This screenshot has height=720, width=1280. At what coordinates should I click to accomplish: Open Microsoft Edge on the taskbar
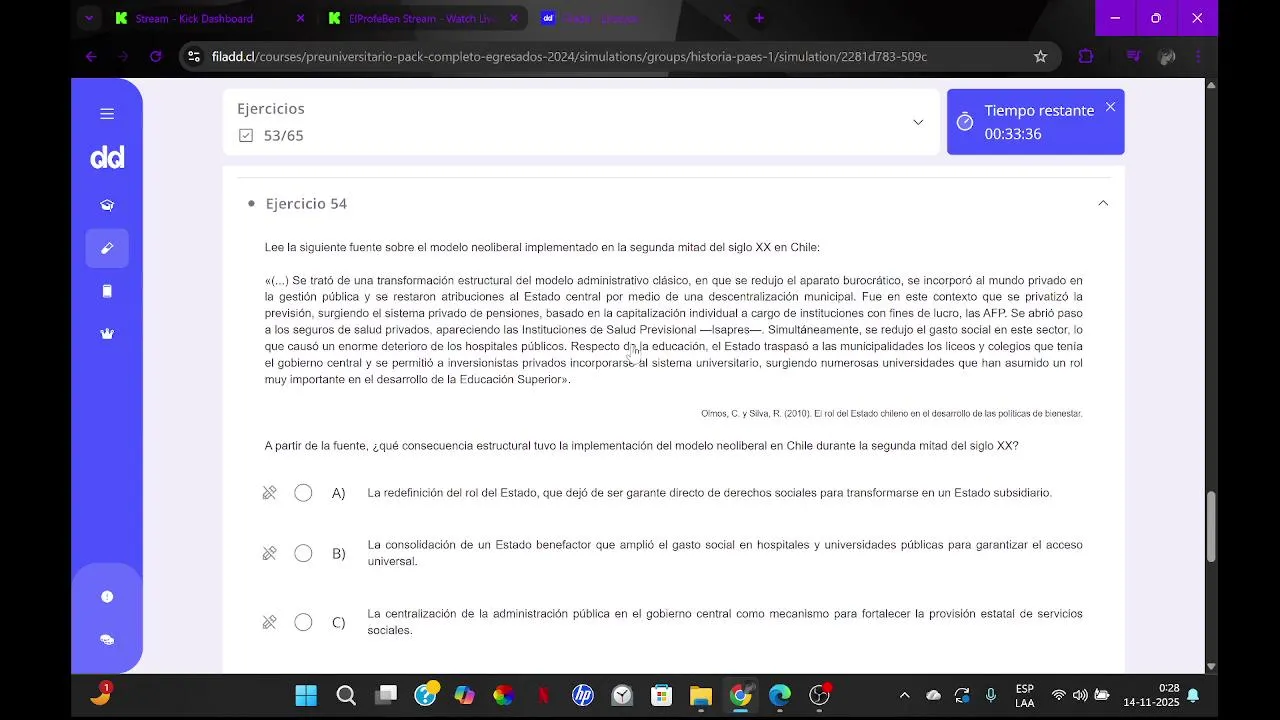780,695
